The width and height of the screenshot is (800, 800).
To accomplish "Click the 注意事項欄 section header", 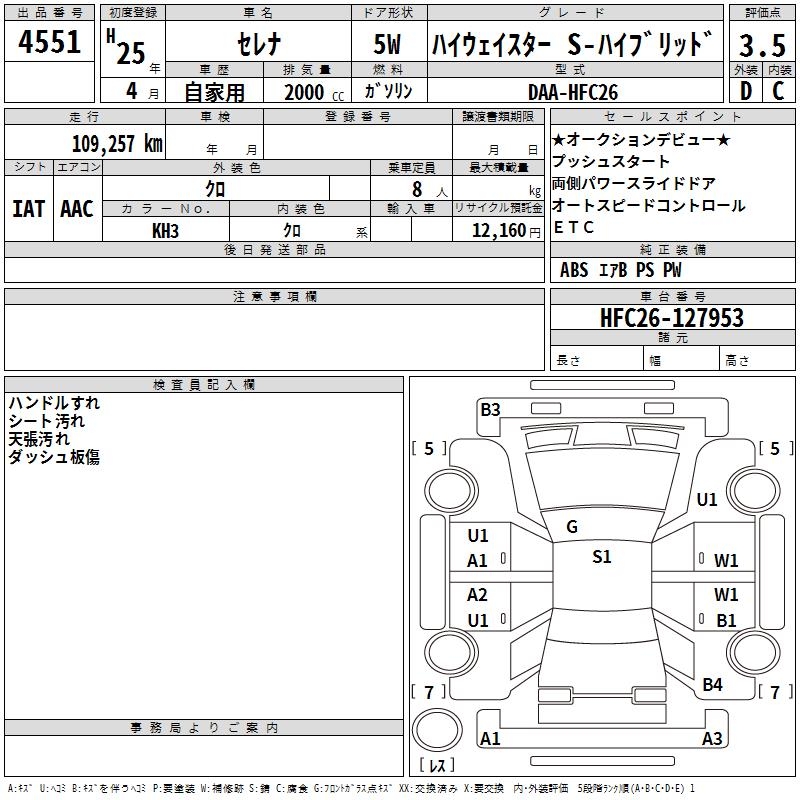I will [274, 296].
